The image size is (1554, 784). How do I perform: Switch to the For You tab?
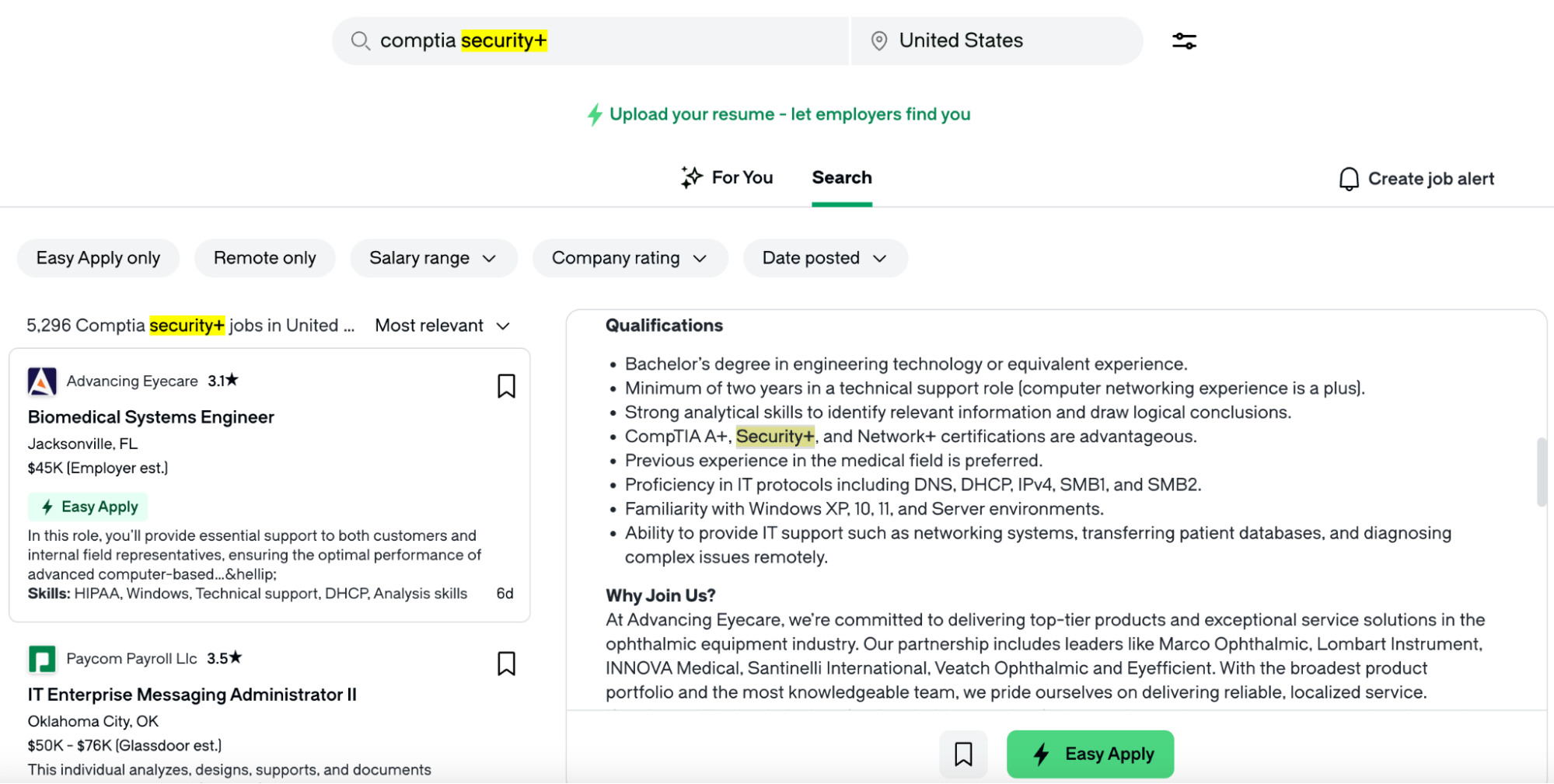[x=727, y=177]
